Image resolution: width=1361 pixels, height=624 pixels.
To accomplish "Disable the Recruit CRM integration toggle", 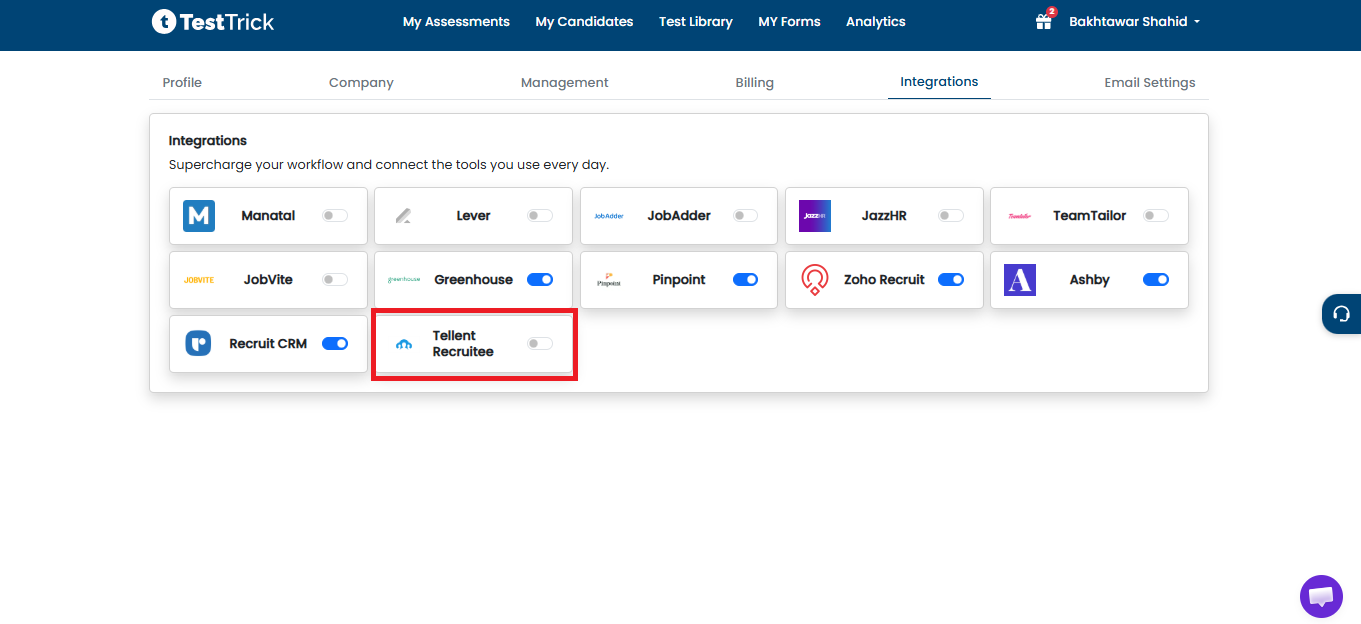I will click(x=335, y=344).
